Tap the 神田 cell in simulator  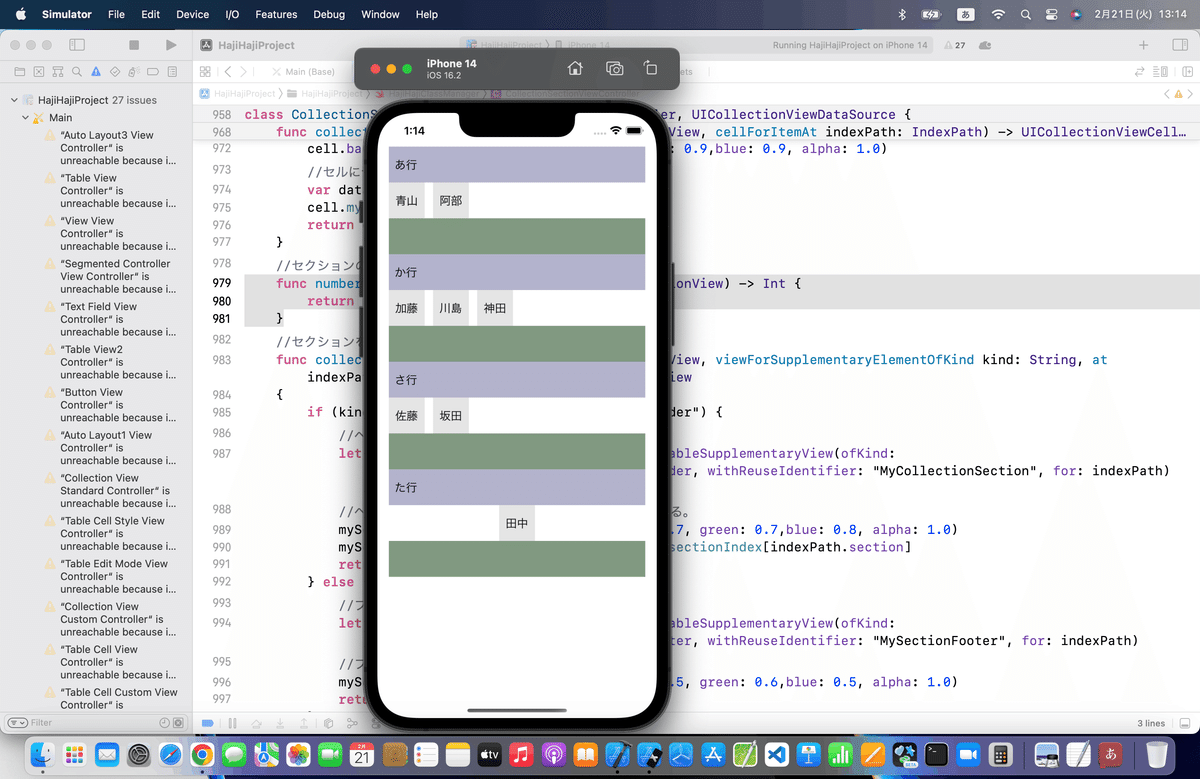click(x=495, y=308)
